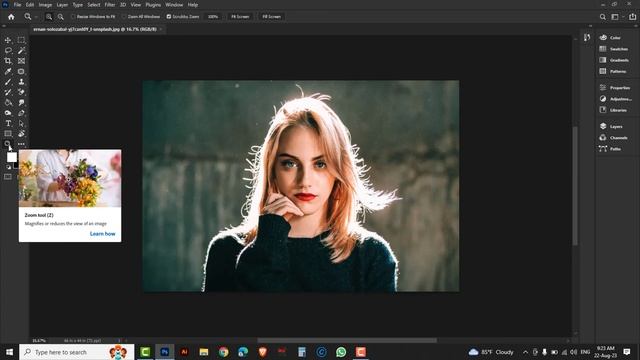Select the Zoom tool in toolbar
The image size is (640, 360).
tap(8, 144)
